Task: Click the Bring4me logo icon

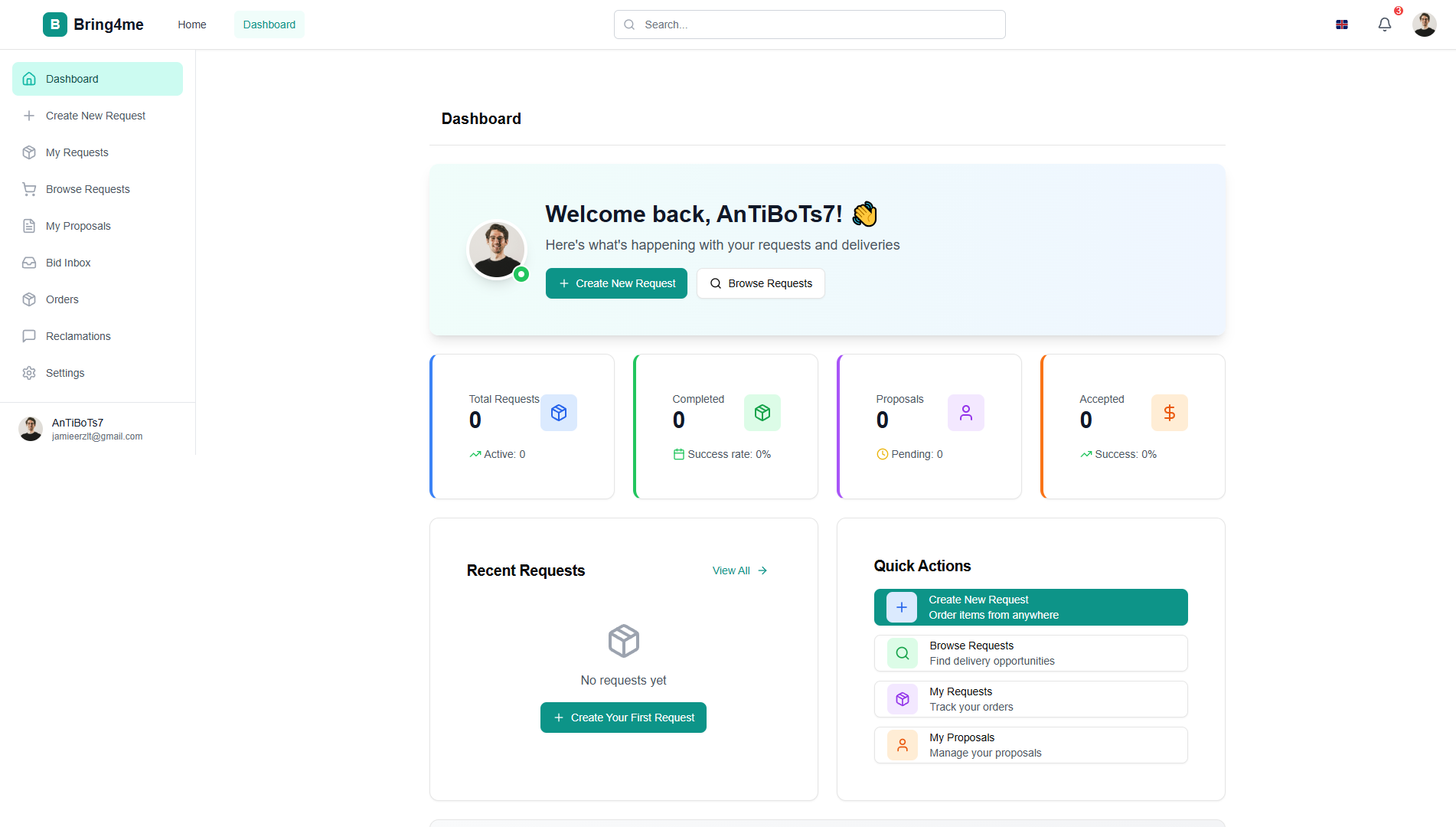Action: point(54,25)
